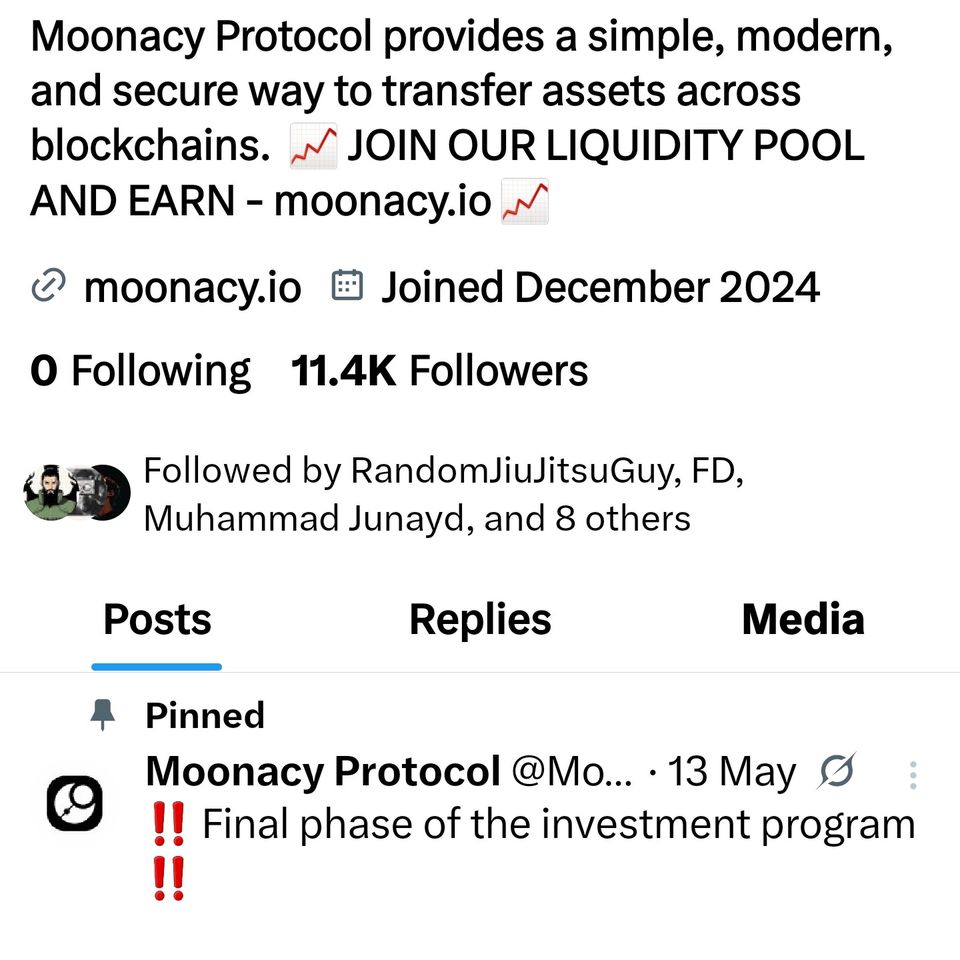Click the 13 May timestamp on the post
Image resolution: width=960 pixels, height=960 pixels.
(731, 771)
